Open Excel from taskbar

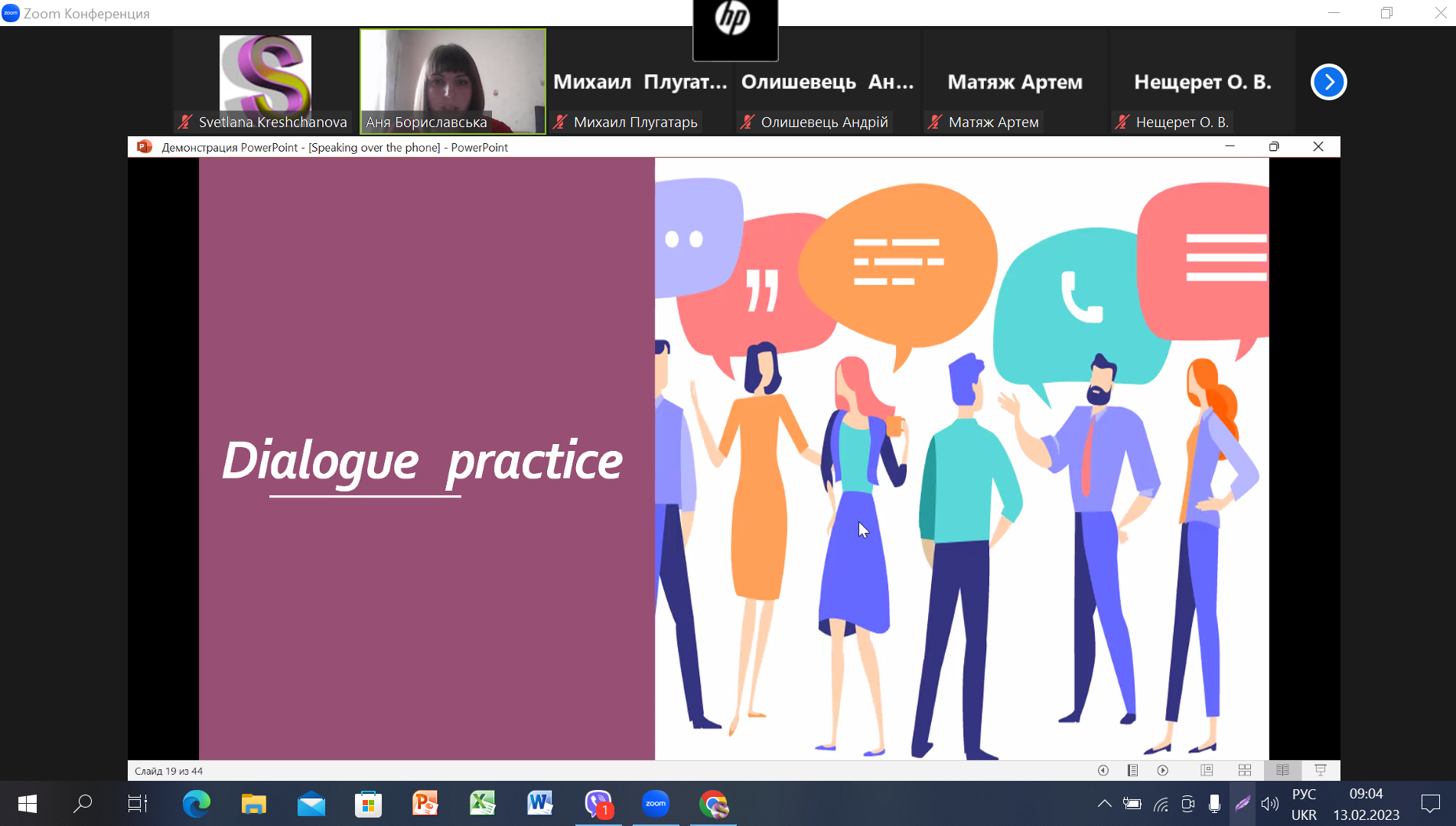pos(483,804)
